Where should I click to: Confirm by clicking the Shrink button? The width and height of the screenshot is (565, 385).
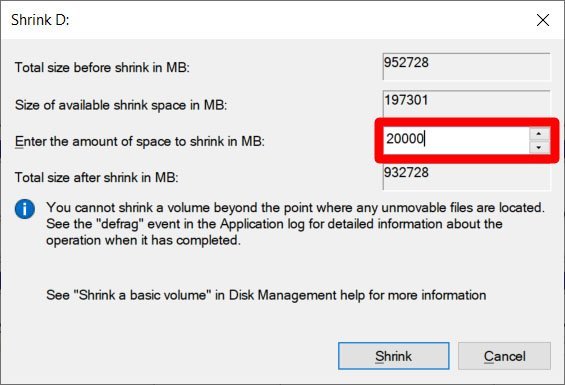pos(393,356)
